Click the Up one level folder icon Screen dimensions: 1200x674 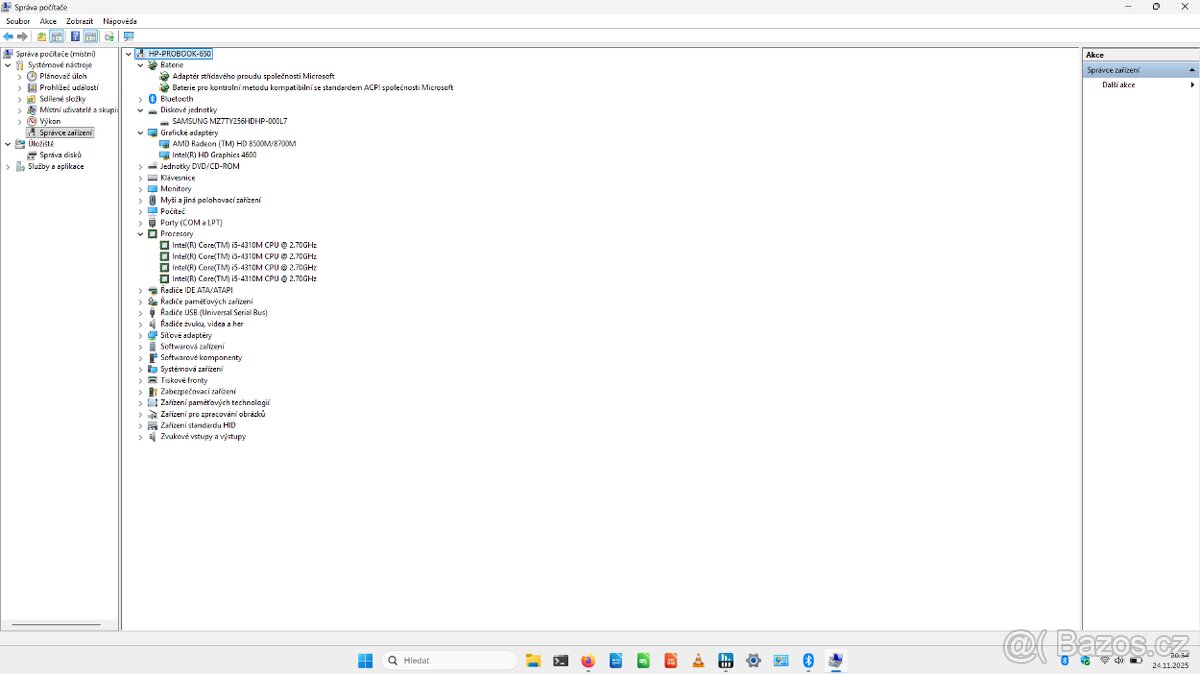pyautogui.click(x=42, y=36)
